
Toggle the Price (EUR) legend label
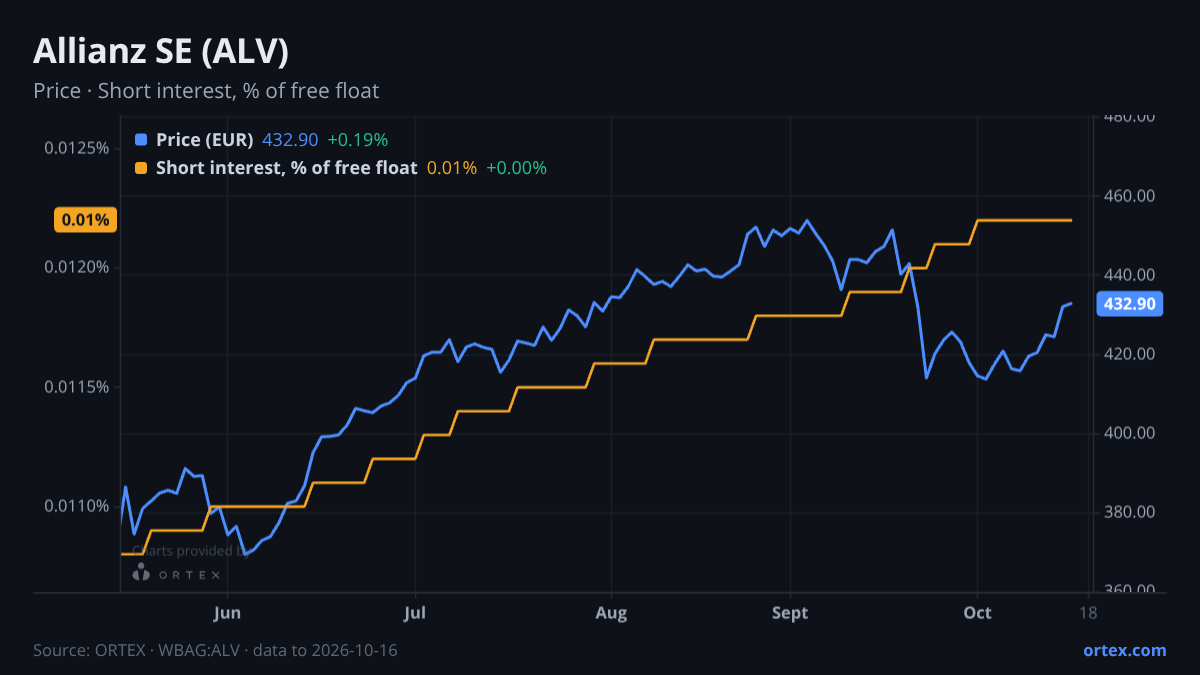tap(205, 140)
